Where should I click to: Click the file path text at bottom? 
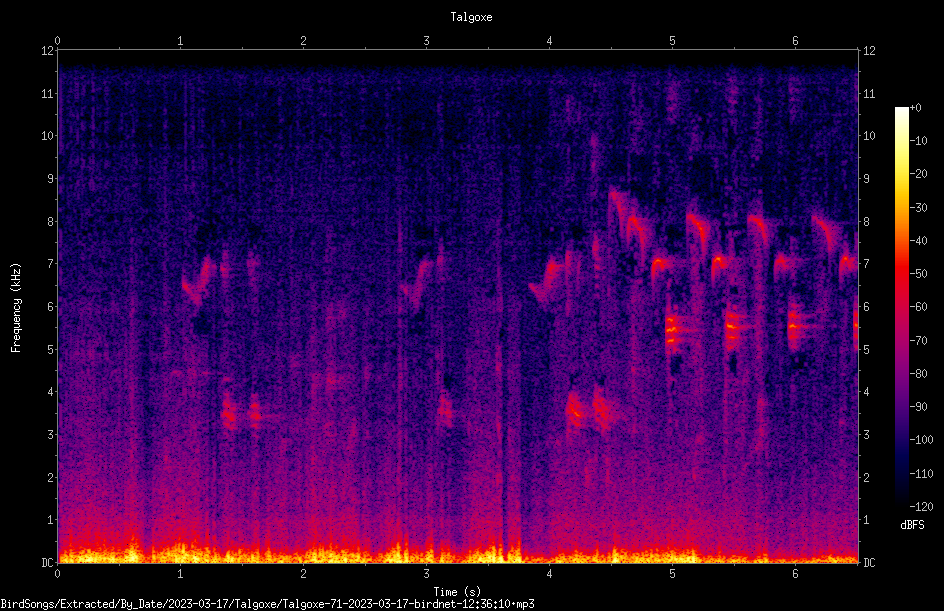(x=267, y=604)
